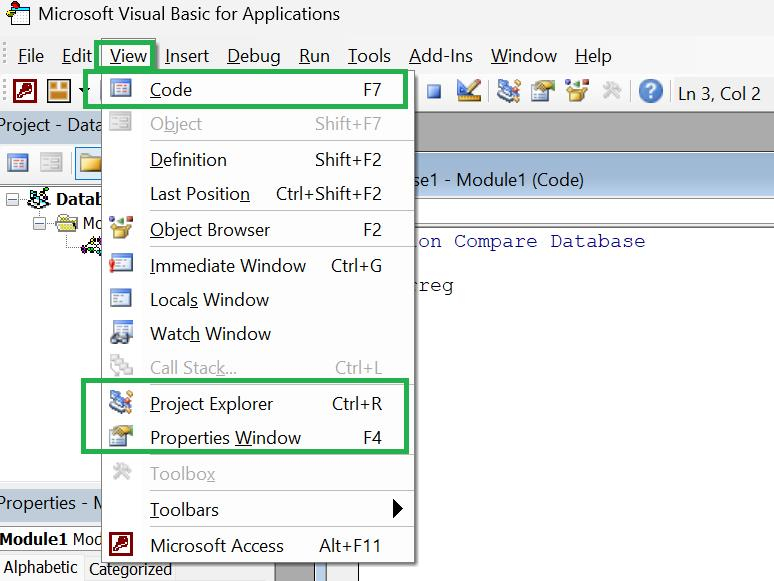
Task: Click the Compare Database code line
Action: pyautogui.click(x=529, y=241)
